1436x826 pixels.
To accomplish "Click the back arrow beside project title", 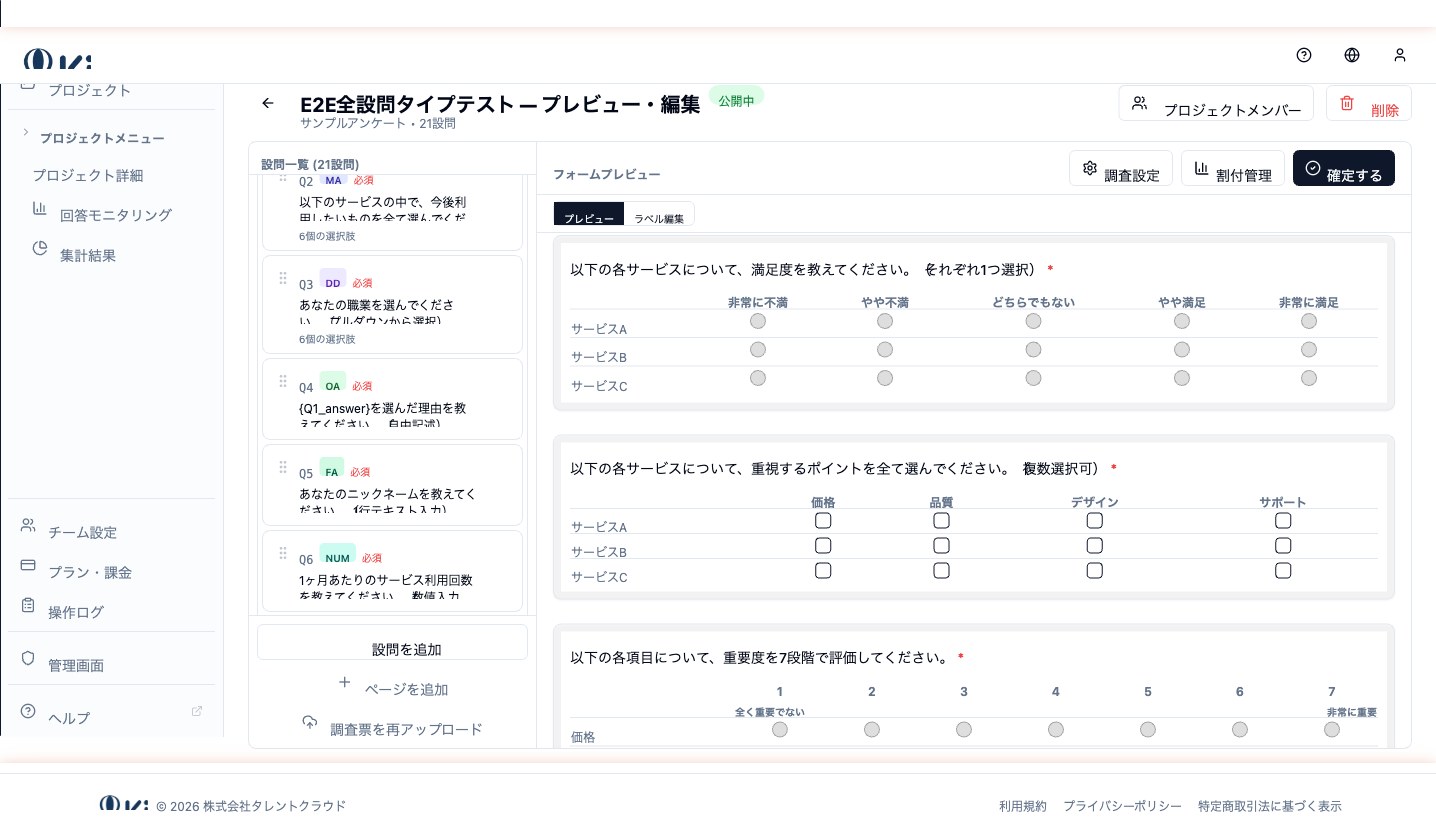I will click(x=267, y=103).
